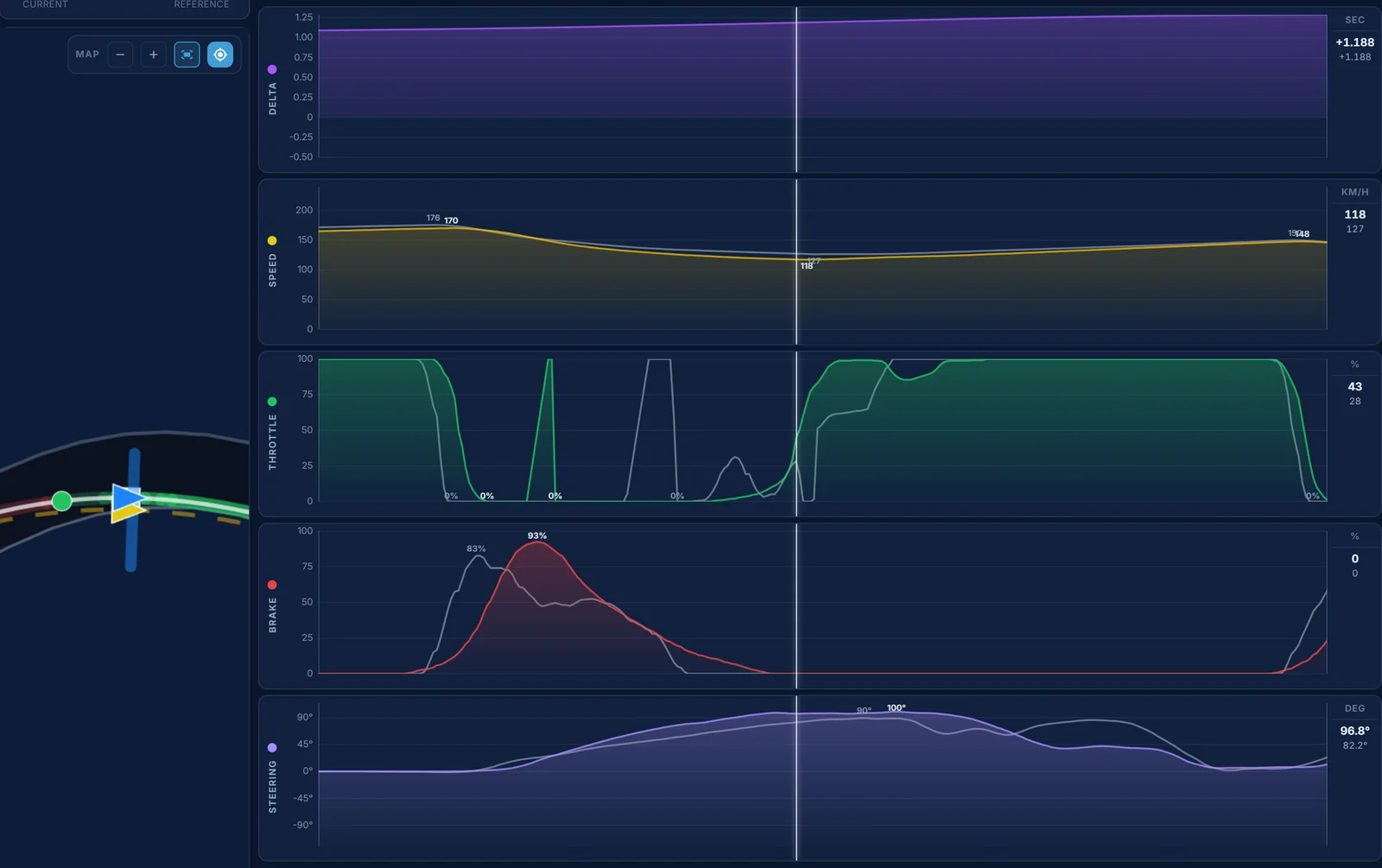
Task: Click the 100° steering peak label
Action: (897, 707)
